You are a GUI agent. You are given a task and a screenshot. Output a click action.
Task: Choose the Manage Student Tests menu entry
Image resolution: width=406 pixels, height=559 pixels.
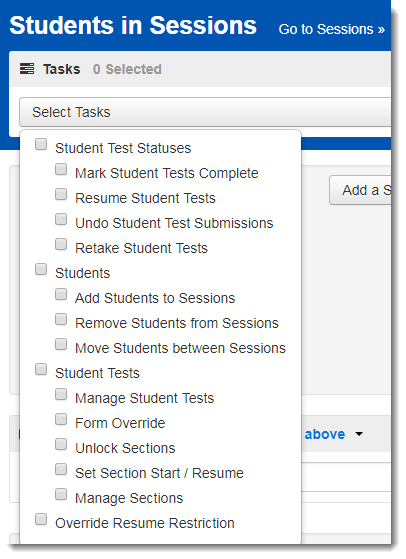[x=144, y=398]
